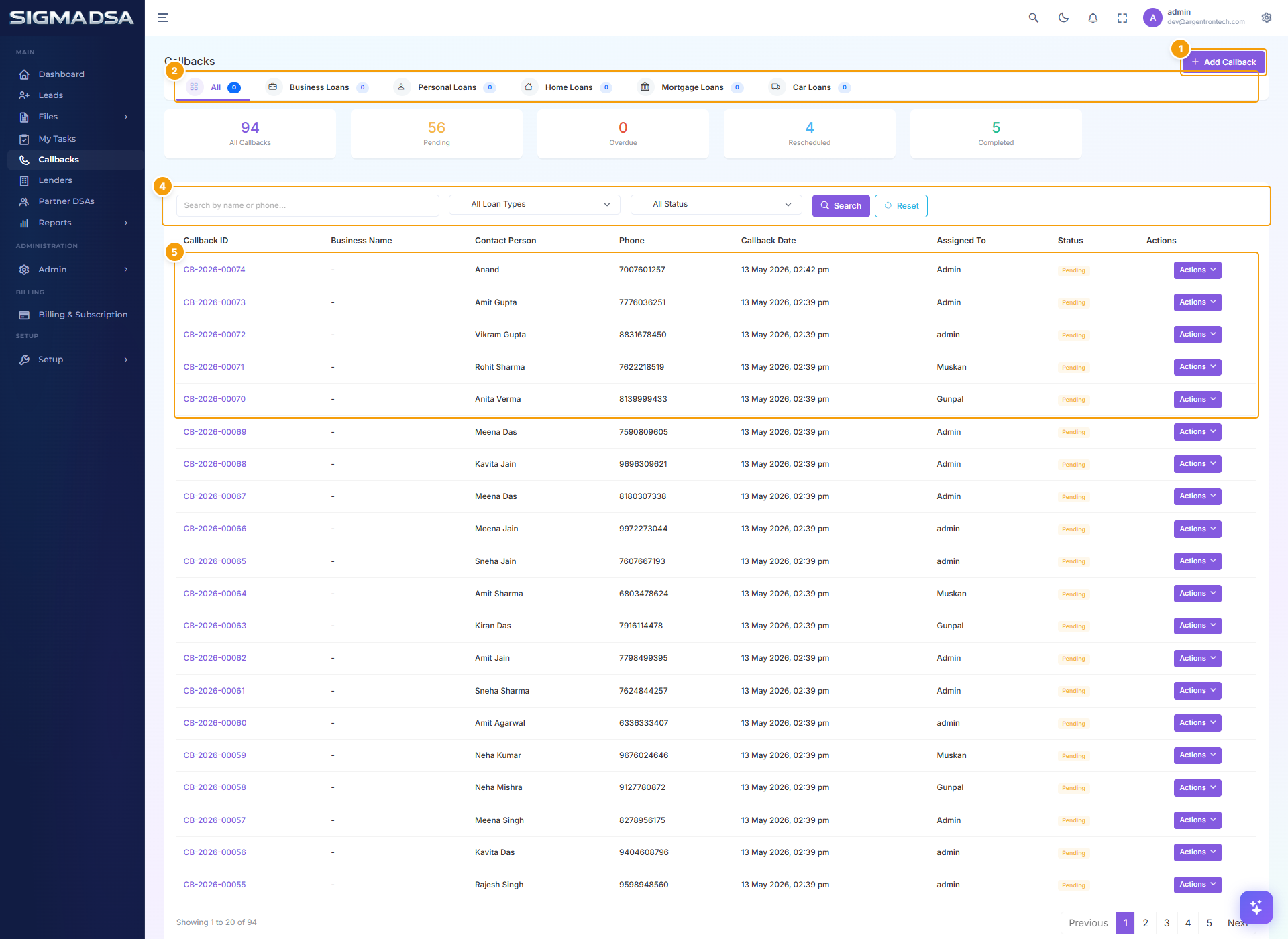This screenshot has height=939, width=1288.
Task: Toggle fullscreen mode icon
Action: pyautogui.click(x=1122, y=18)
